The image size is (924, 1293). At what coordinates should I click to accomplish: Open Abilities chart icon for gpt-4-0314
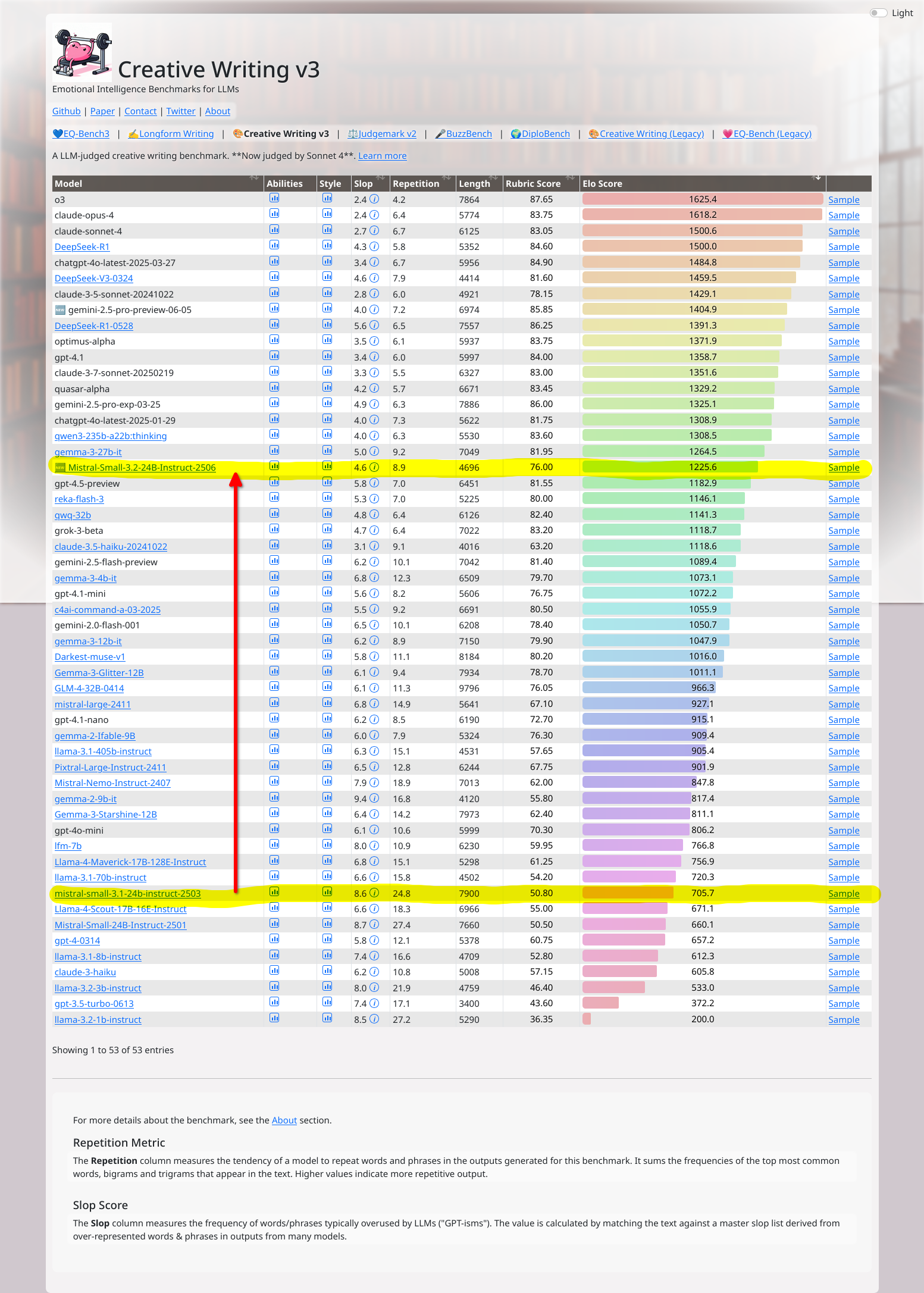[x=274, y=939]
